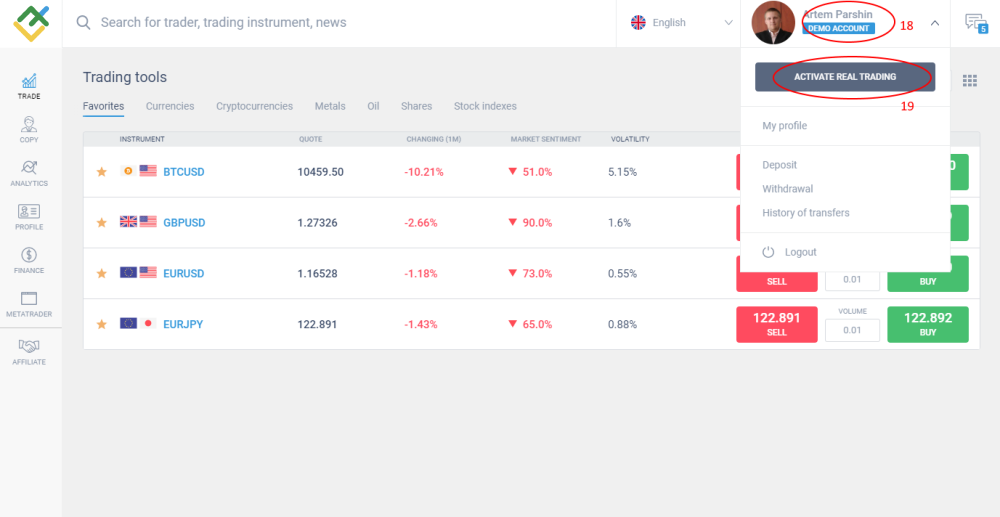The width and height of the screenshot is (1000, 517).
Task: Open the Profile sidebar icon
Action: coord(29,216)
